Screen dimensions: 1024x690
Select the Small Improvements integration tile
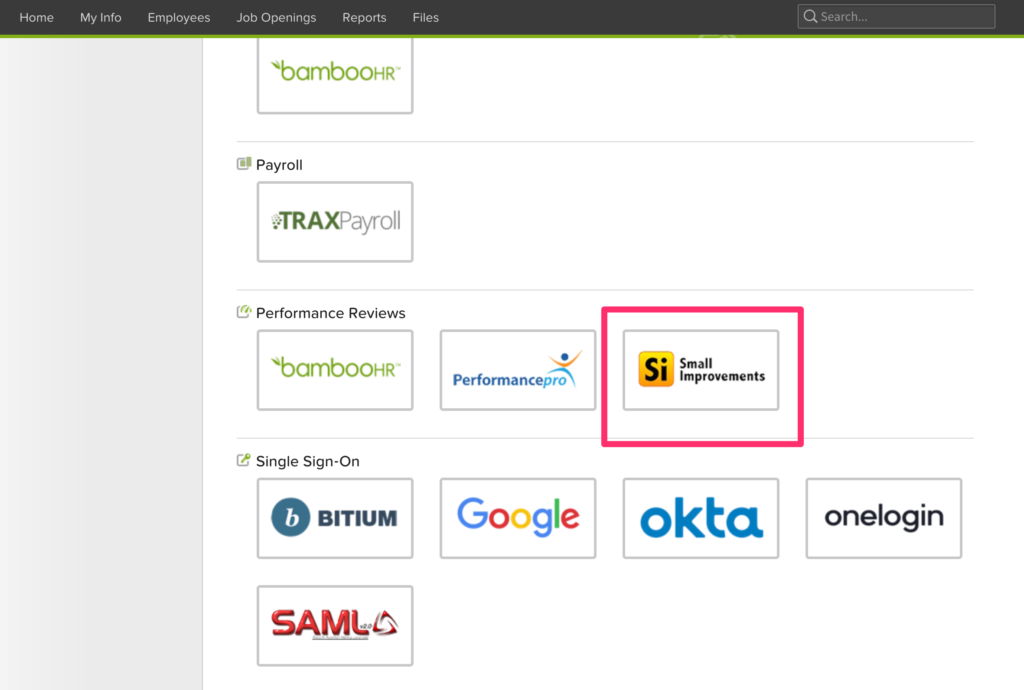click(x=701, y=370)
